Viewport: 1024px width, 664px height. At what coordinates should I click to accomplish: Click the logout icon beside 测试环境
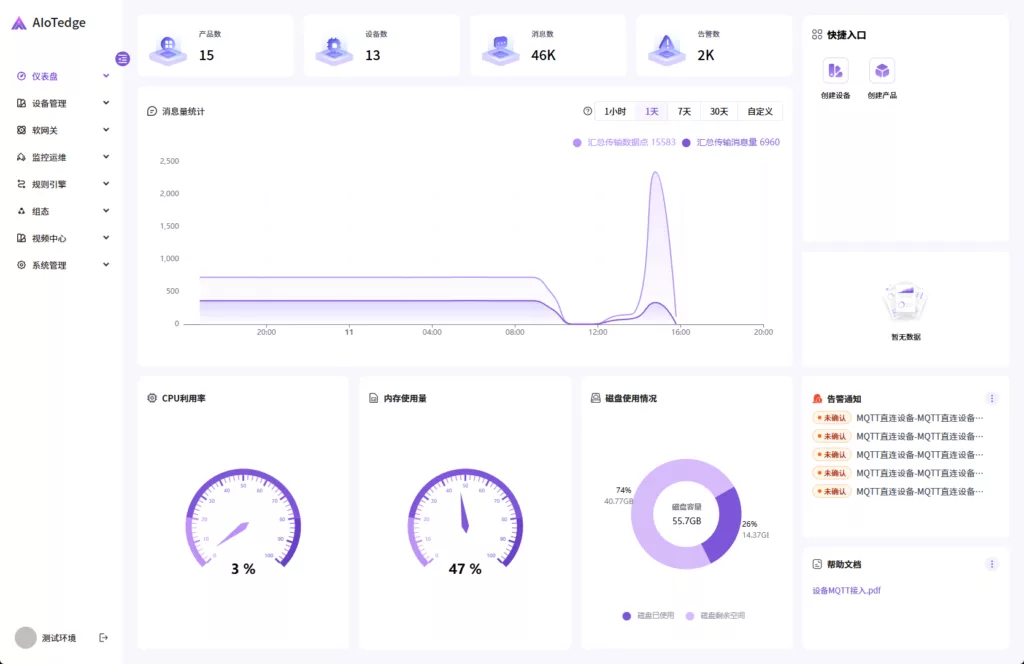pyautogui.click(x=103, y=638)
